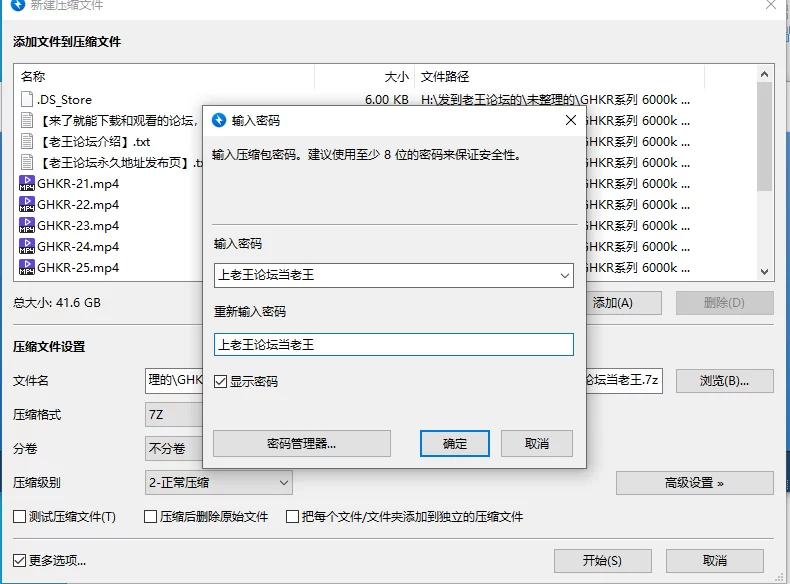This screenshot has width=790, height=584.
Task: Enable 压缩后删除原始文件 checkbox
Action: (x=150, y=516)
